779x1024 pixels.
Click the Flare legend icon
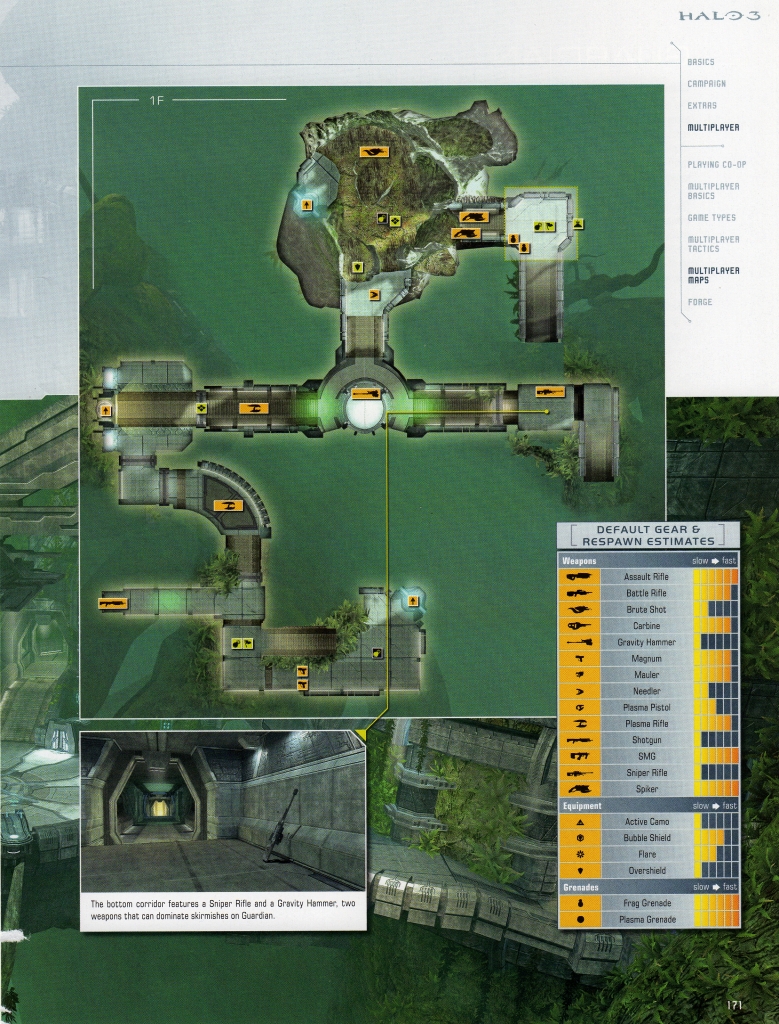579,854
